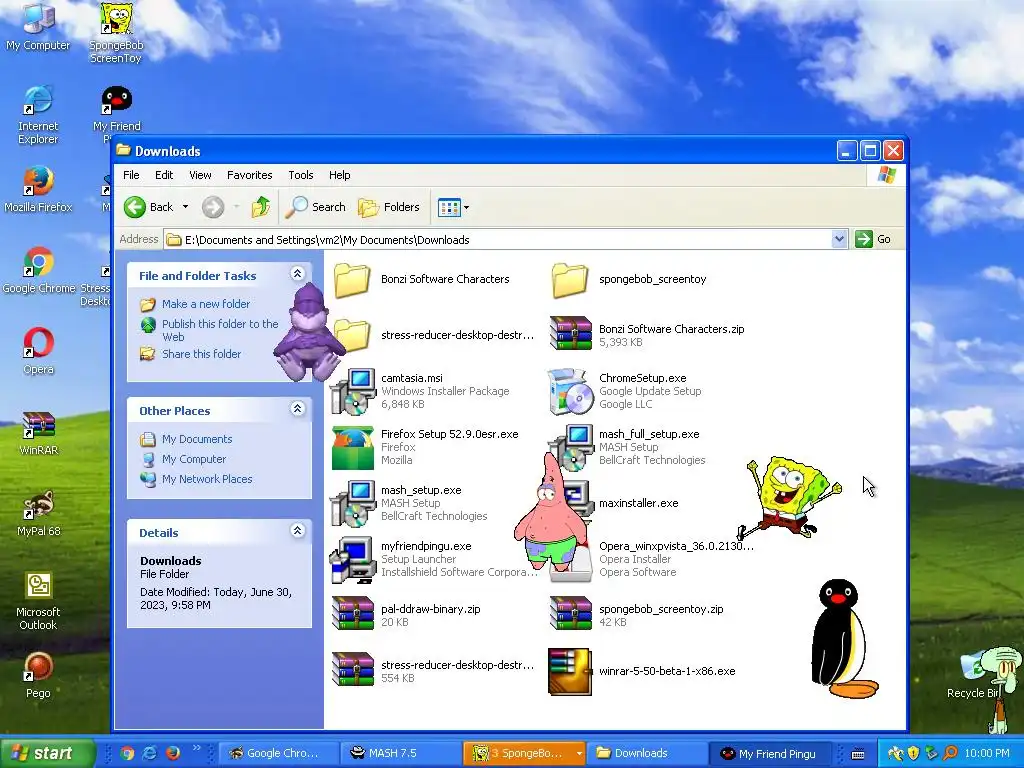Select the camtasia.msi installer file
This screenshot has width=1024, height=768.
(421, 391)
